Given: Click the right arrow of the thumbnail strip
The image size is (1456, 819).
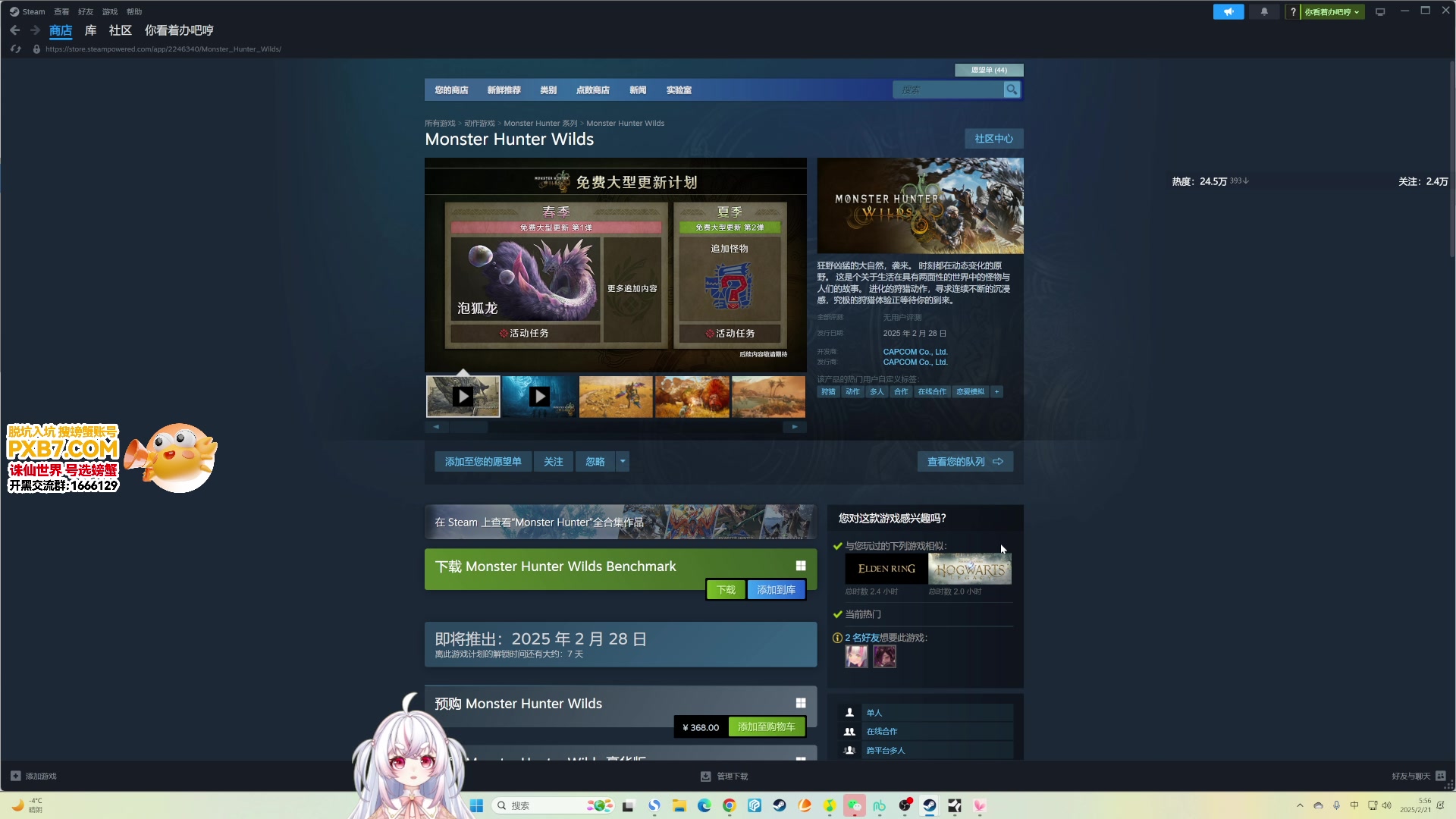Looking at the screenshot, I should point(795,427).
